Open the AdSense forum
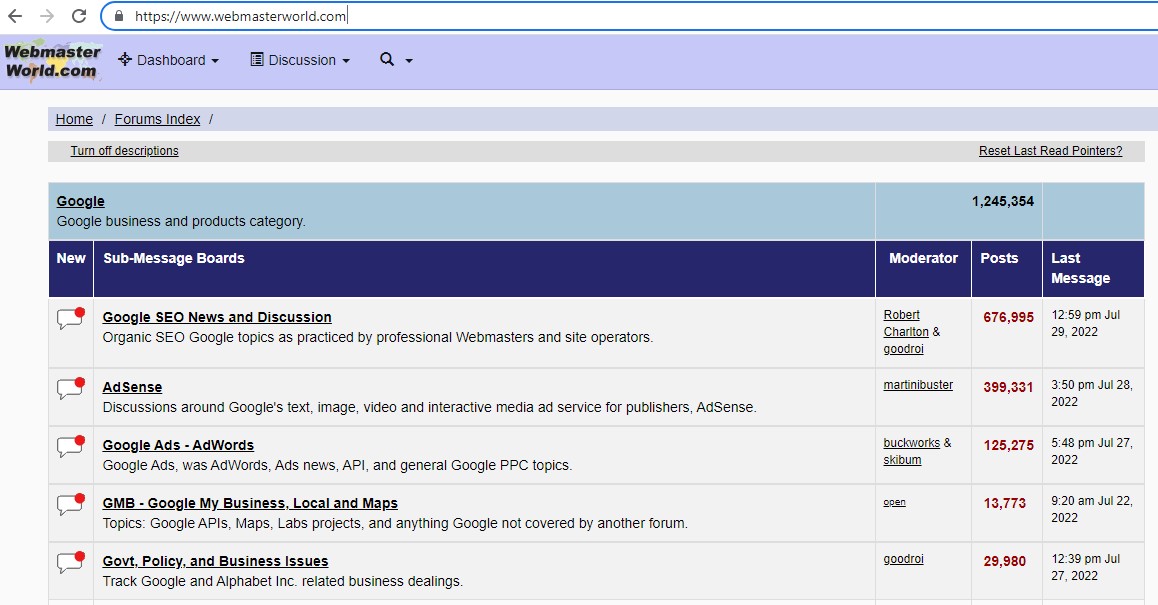 pyautogui.click(x=132, y=387)
